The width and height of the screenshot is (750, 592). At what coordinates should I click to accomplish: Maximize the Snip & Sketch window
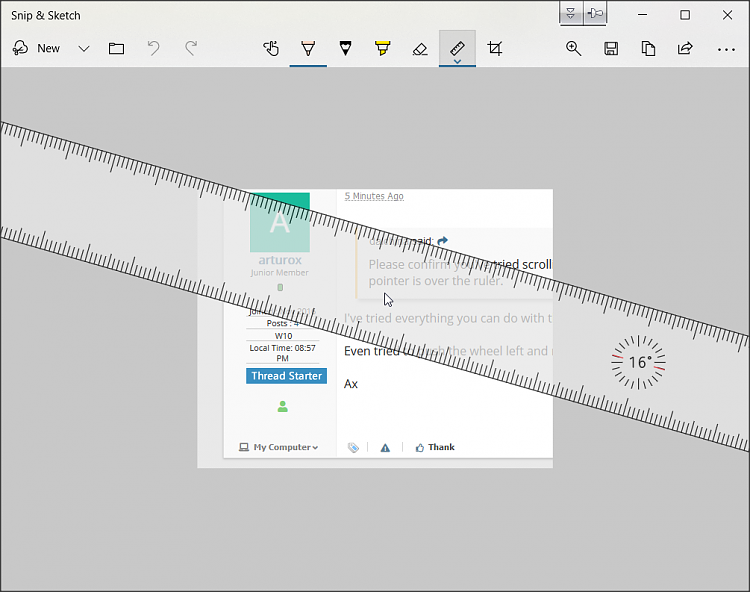685,15
